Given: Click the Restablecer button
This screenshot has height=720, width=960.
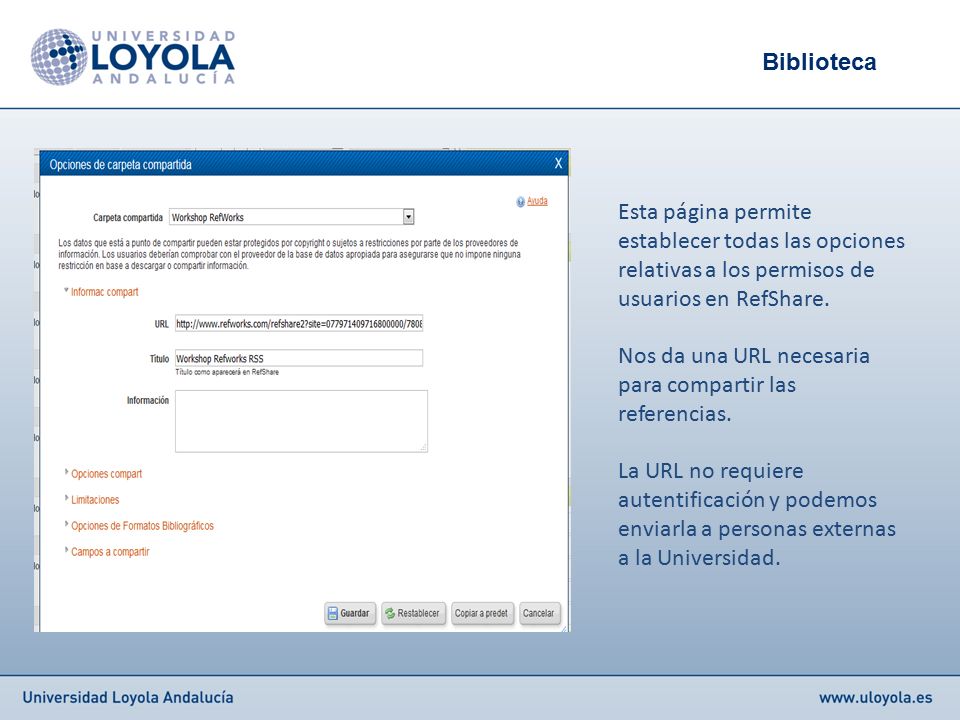Looking at the screenshot, I should pos(413,613).
